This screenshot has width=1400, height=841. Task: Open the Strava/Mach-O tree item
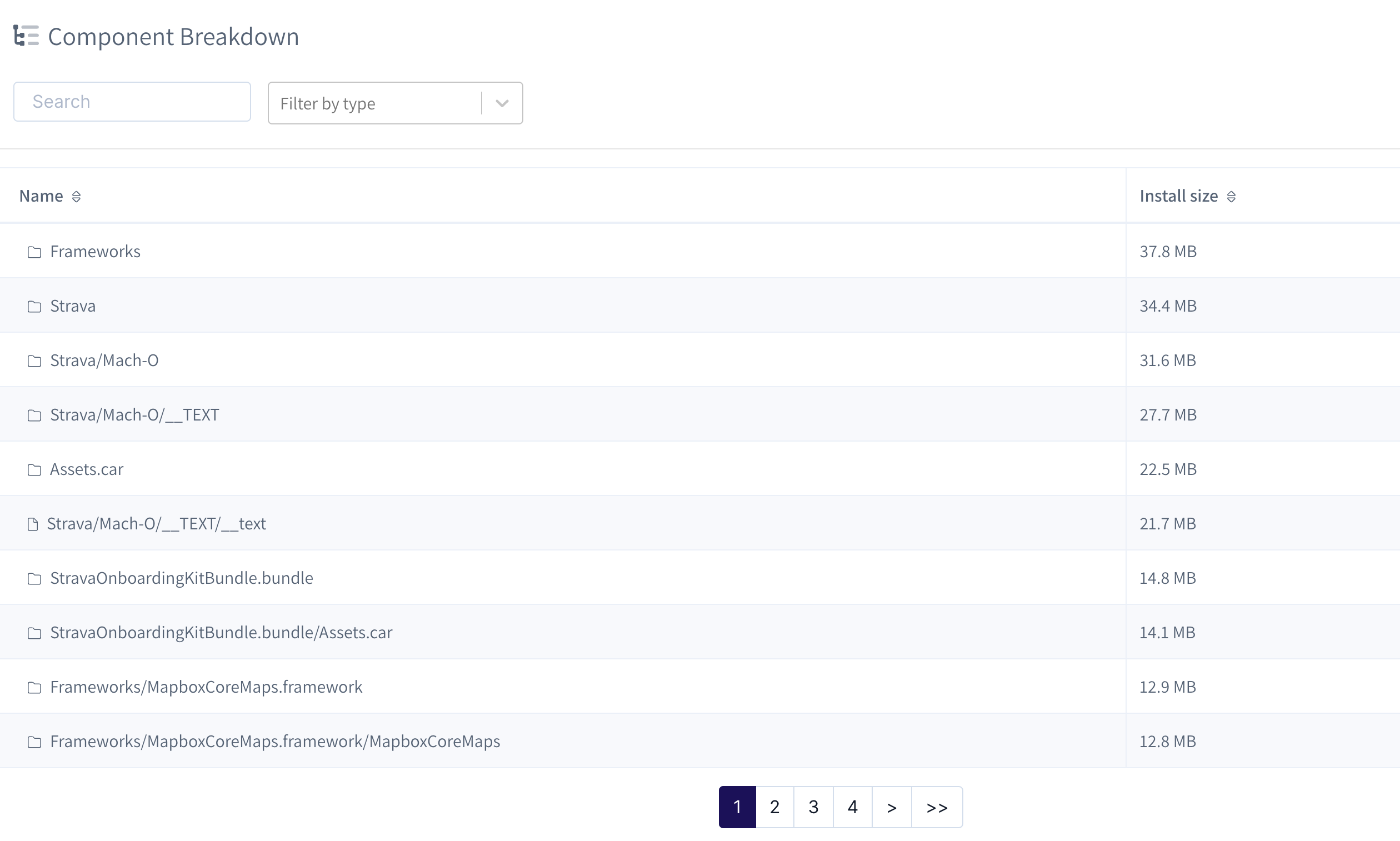click(104, 361)
